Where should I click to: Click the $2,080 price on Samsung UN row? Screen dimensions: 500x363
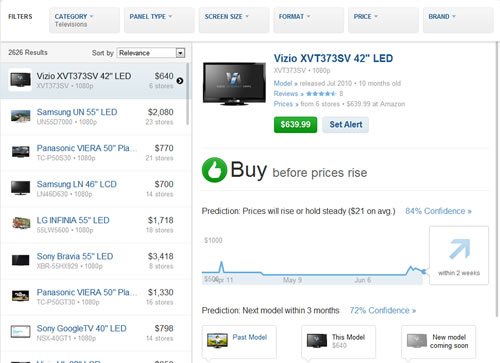click(161, 112)
